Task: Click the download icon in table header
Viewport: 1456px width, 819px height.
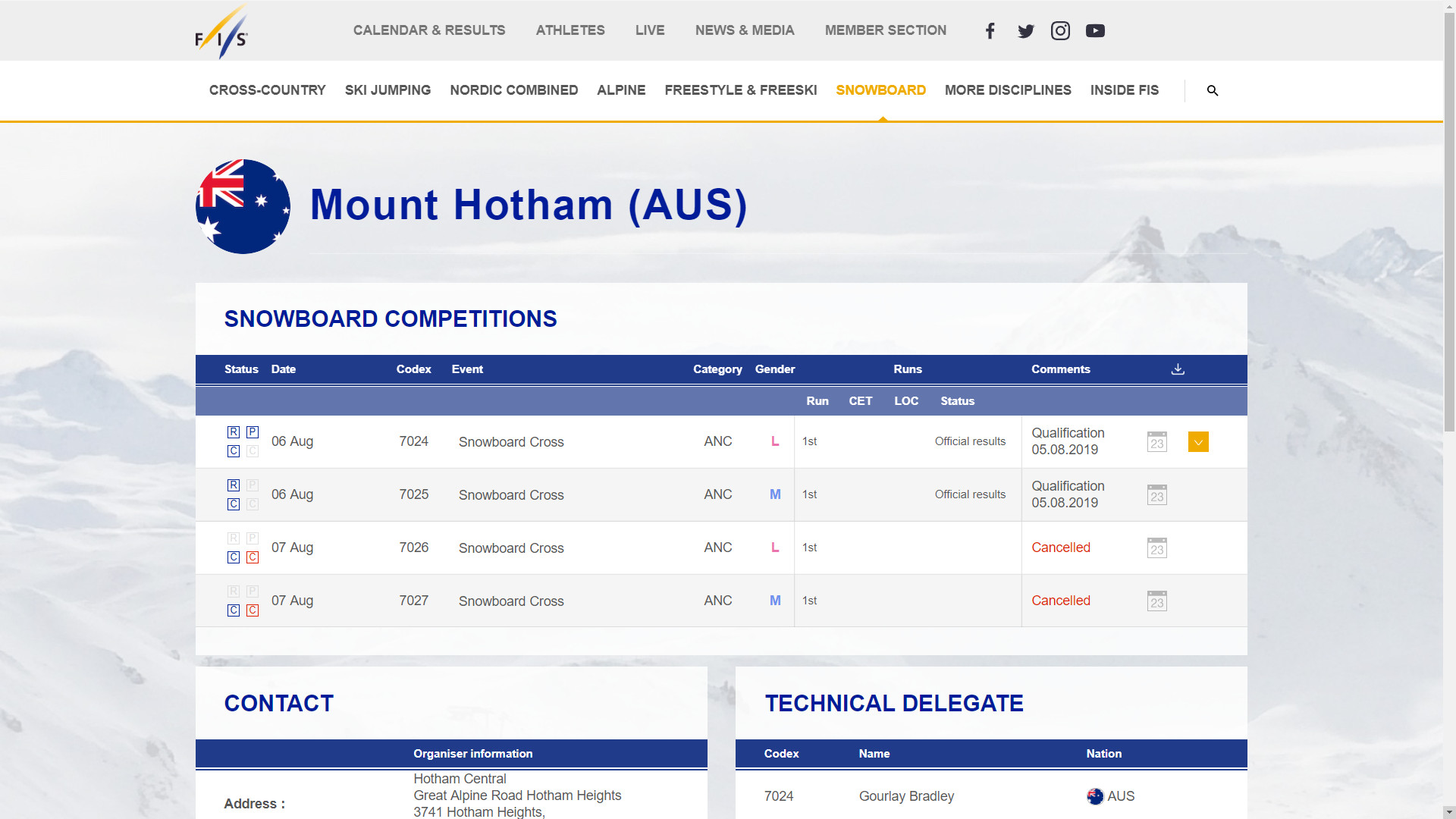Action: [1177, 369]
